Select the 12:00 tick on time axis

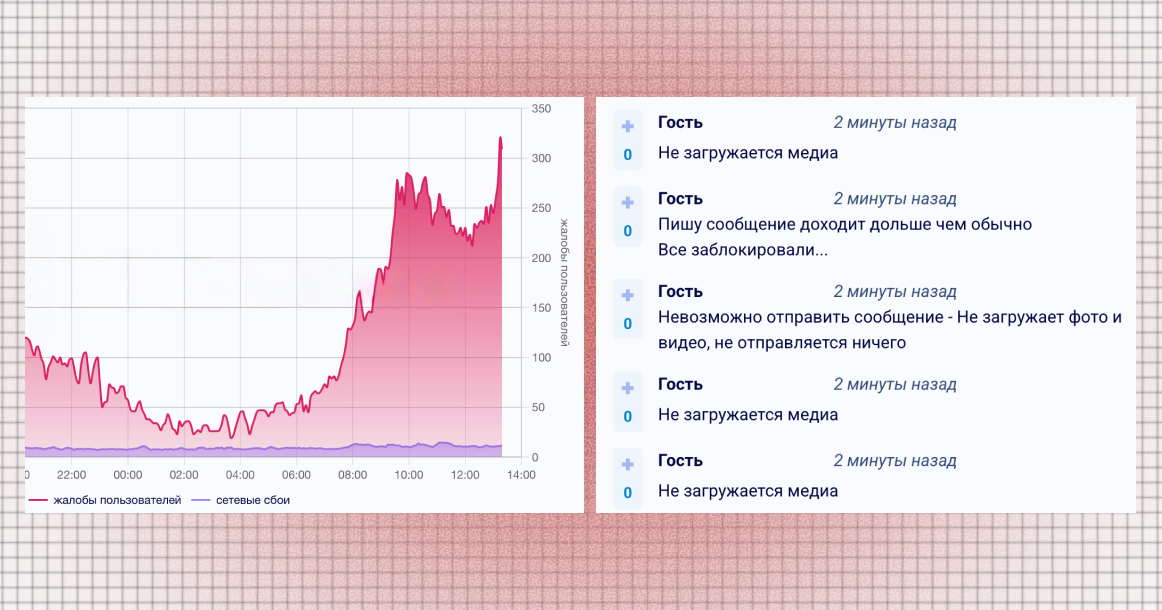point(466,475)
